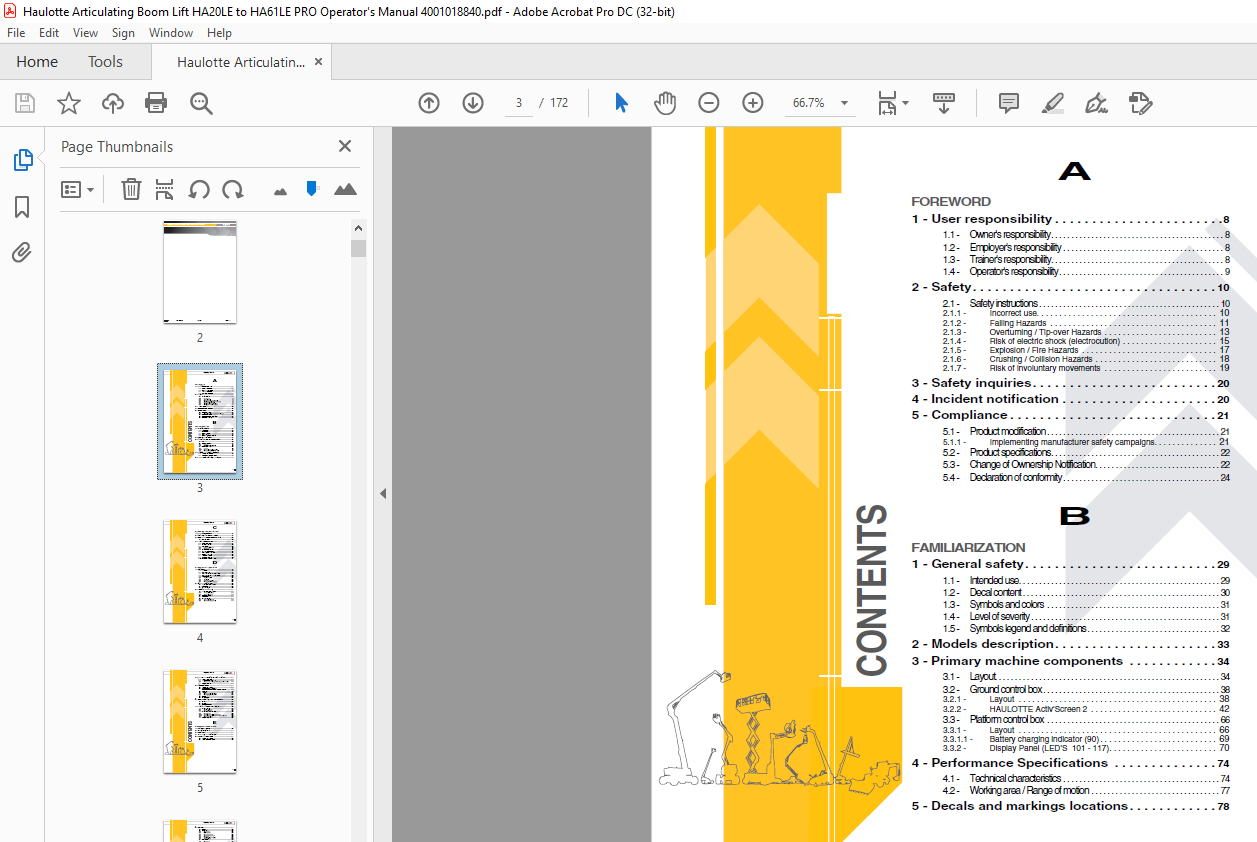The width and height of the screenshot is (1257, 842).
Task: Rotate pages clockwise
Action: click(233, 189)
